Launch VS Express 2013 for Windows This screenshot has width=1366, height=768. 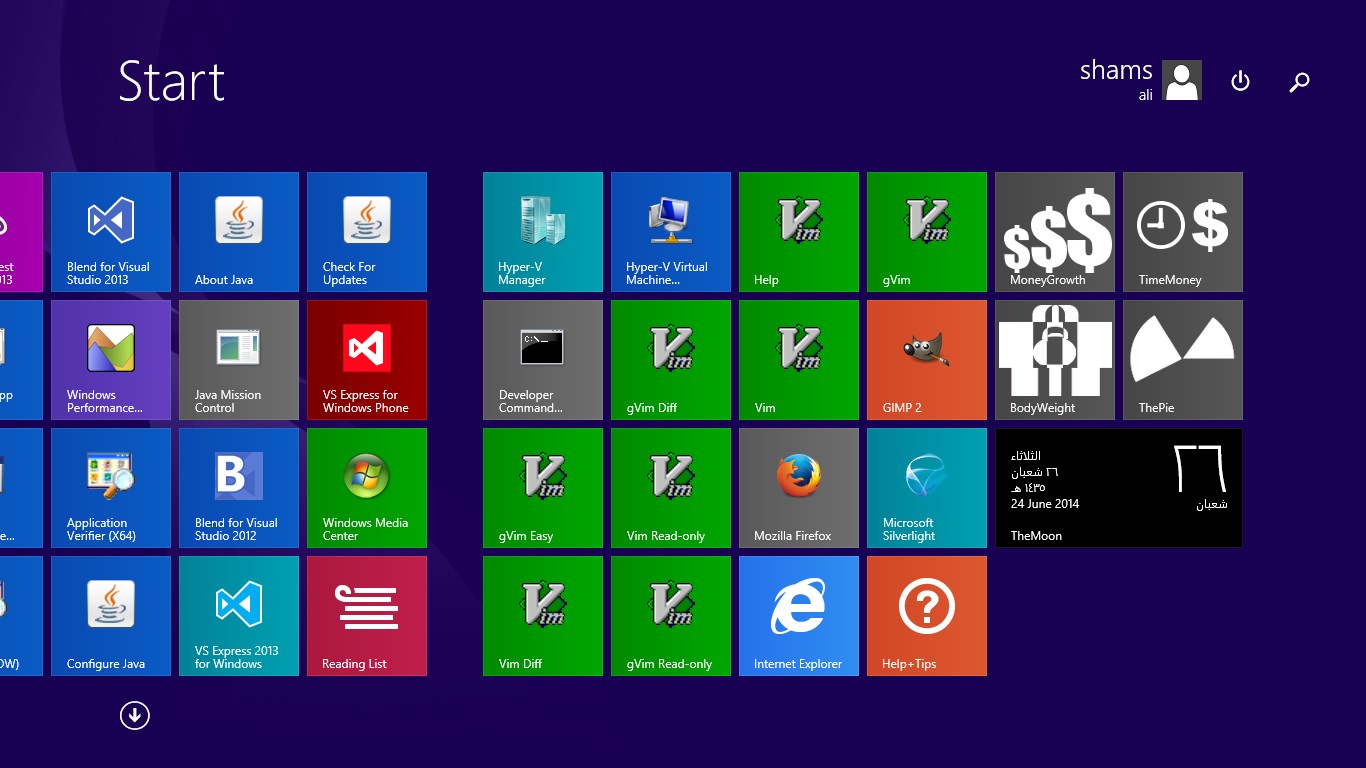coord(239,616)
